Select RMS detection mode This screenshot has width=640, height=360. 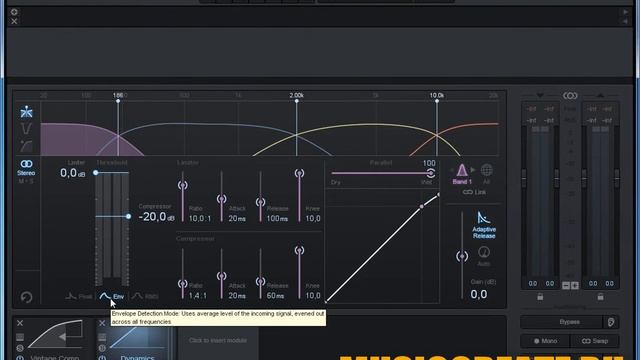(145, 296)
